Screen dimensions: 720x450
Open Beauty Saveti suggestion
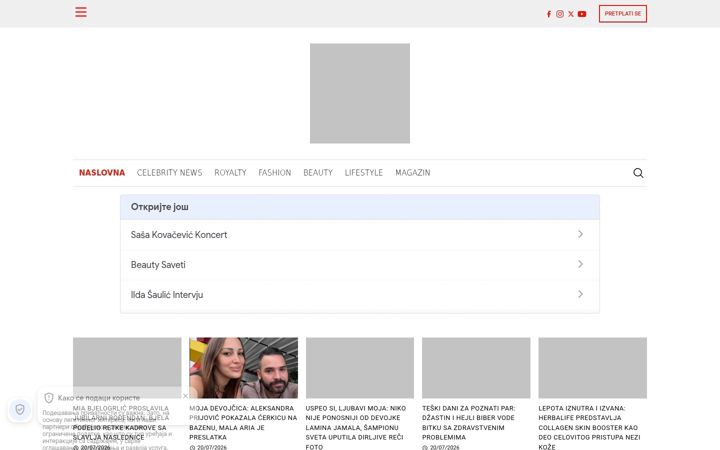pyautogui.click(x=360, y=264)
